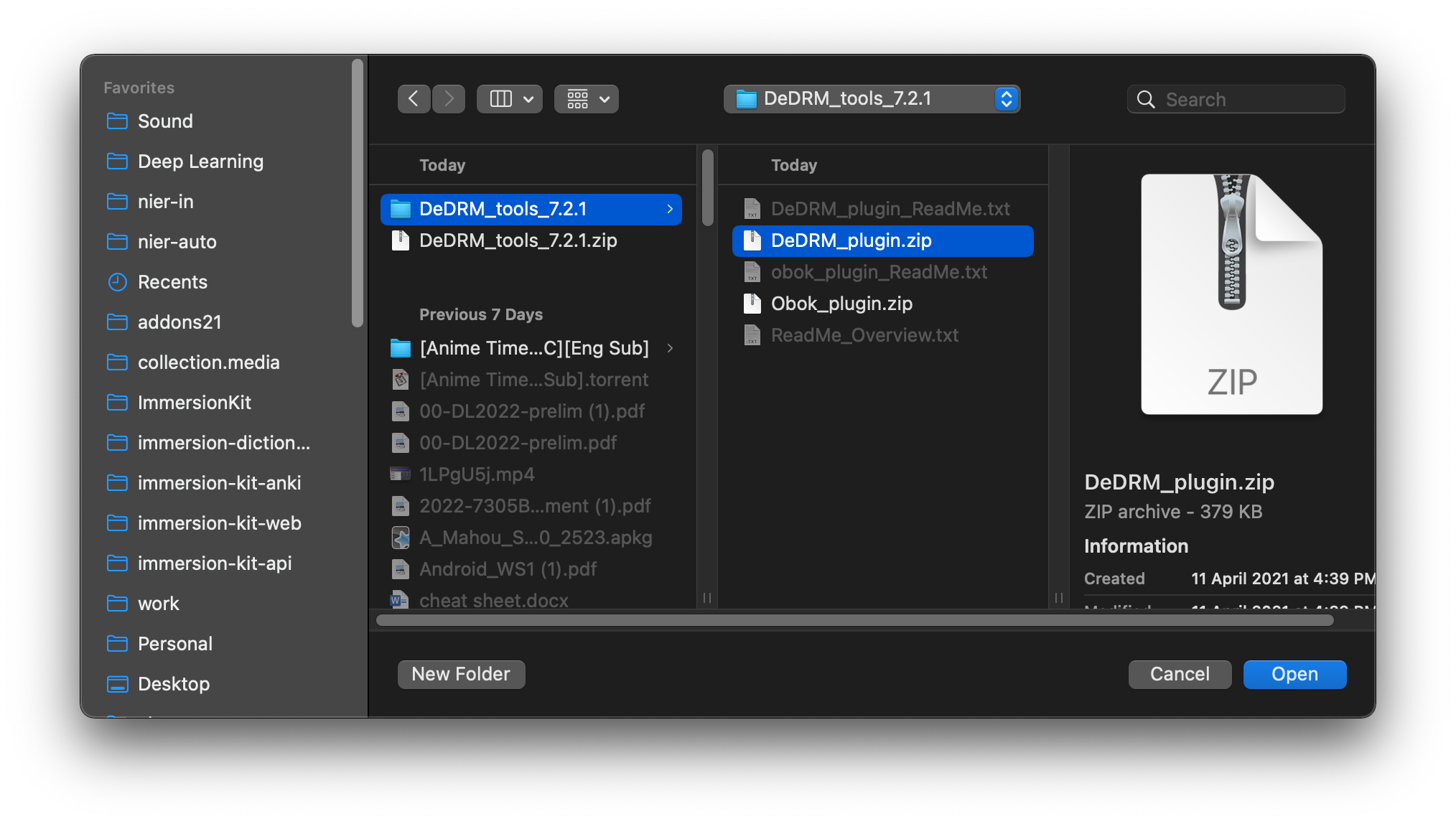Click the Open button
The image size is (1456, 824).
1294,672
